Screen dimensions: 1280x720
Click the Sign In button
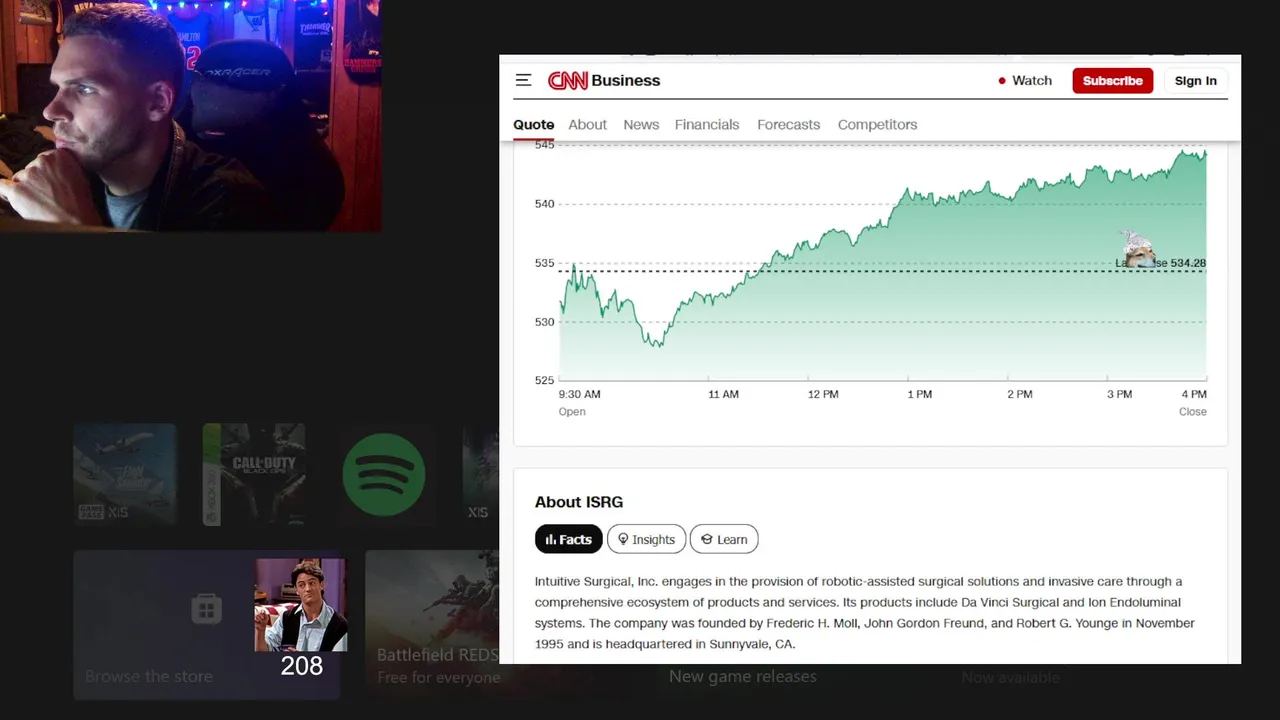(1196, 81)
